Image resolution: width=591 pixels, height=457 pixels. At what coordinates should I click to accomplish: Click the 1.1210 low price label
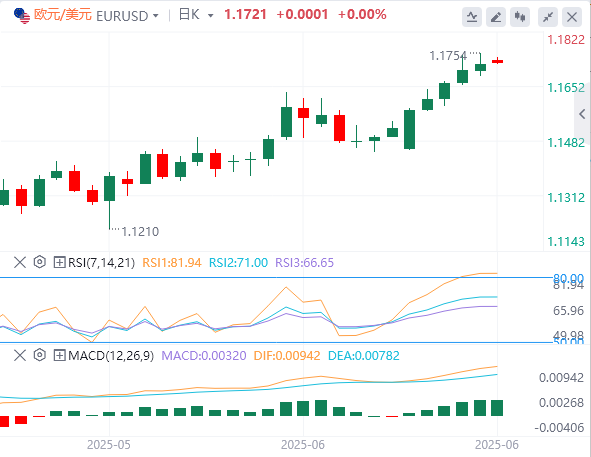140,232
